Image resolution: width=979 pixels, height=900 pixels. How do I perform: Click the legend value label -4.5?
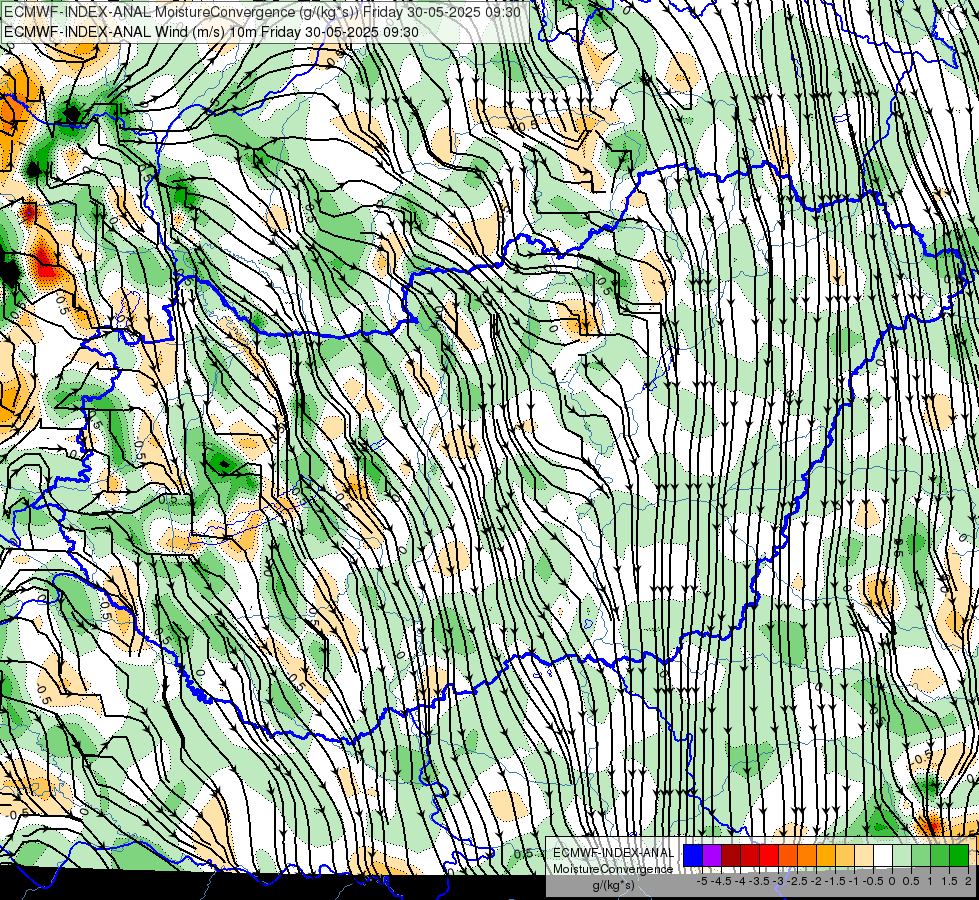pos(721,881)
